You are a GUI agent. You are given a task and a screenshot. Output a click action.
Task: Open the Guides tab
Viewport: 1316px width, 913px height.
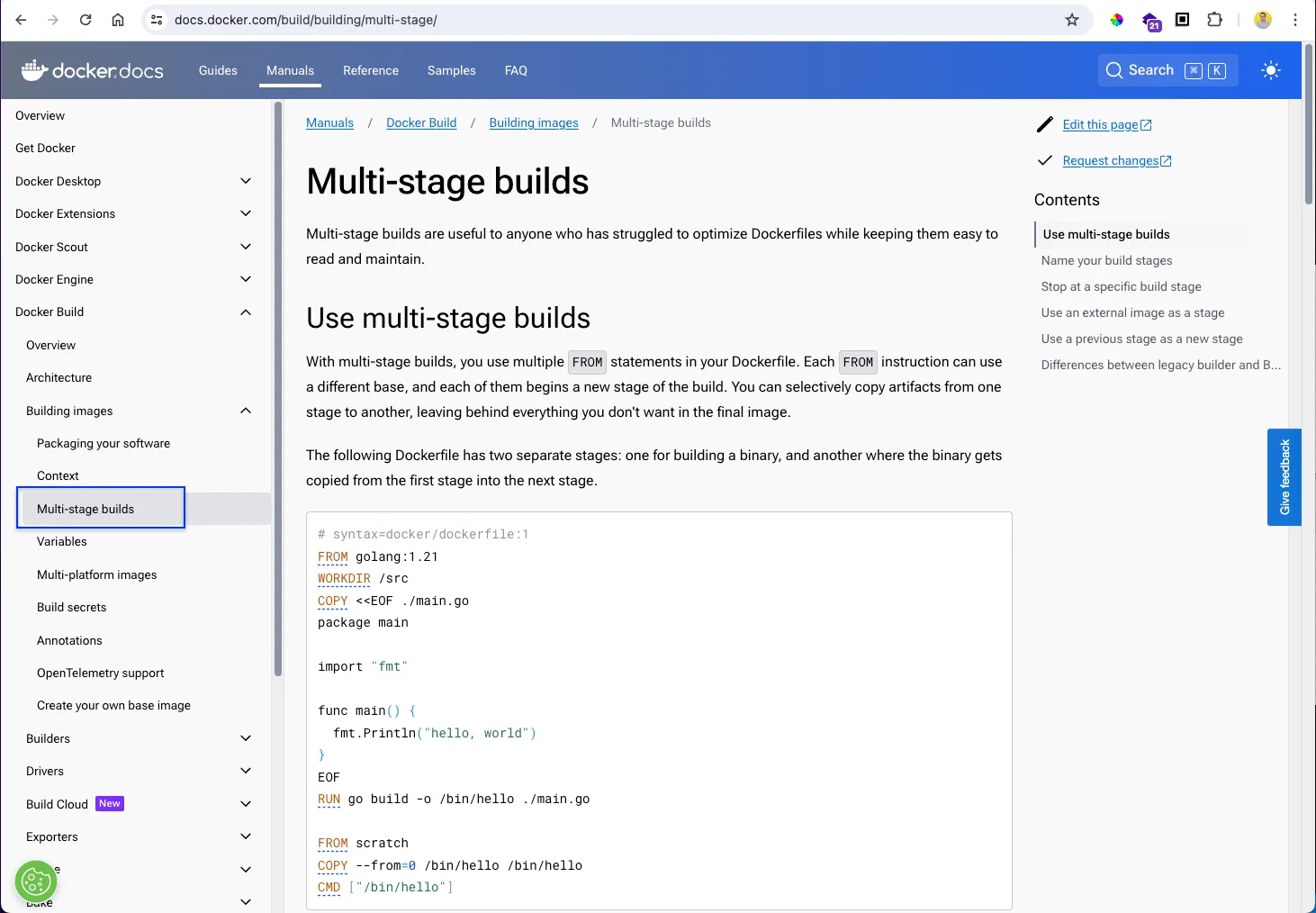pos(218,70)
